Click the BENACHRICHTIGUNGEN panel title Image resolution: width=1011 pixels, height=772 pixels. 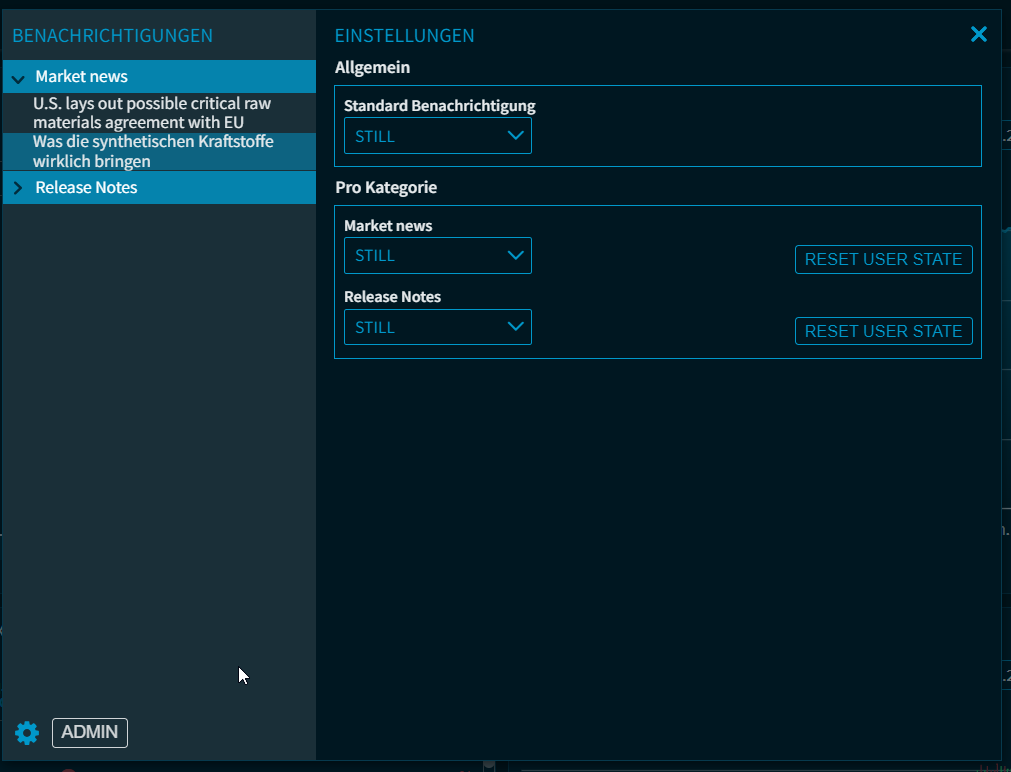(x=112, y=36)
